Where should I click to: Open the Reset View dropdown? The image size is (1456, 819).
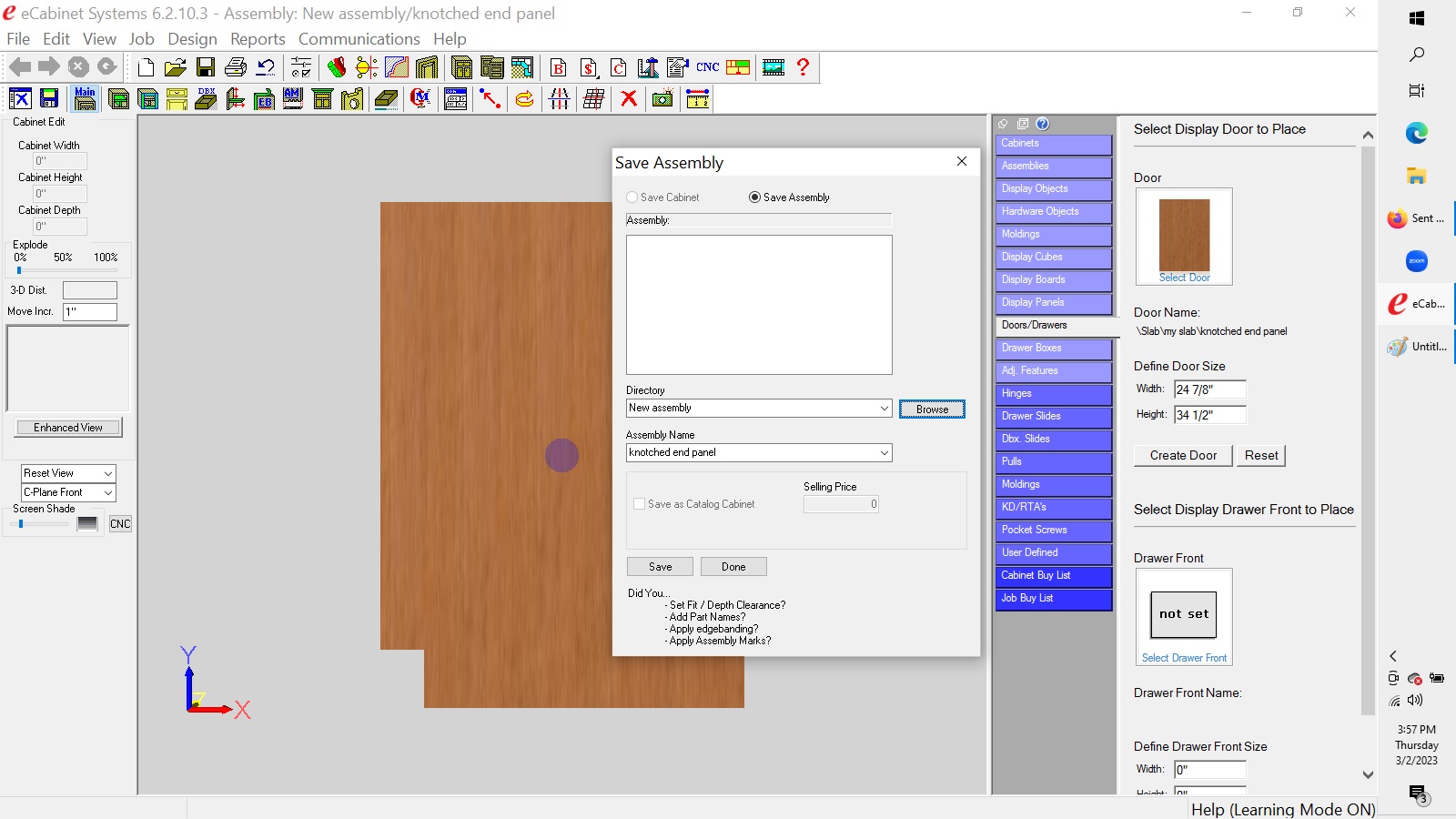point(108,474)
